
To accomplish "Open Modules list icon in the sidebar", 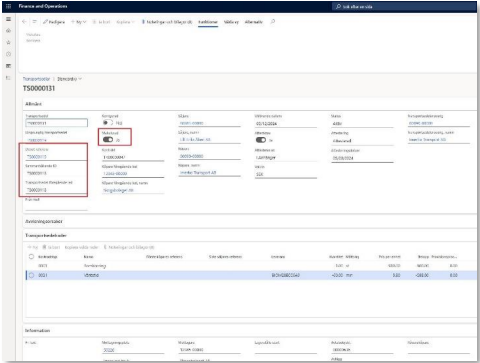I will point(8,78).
